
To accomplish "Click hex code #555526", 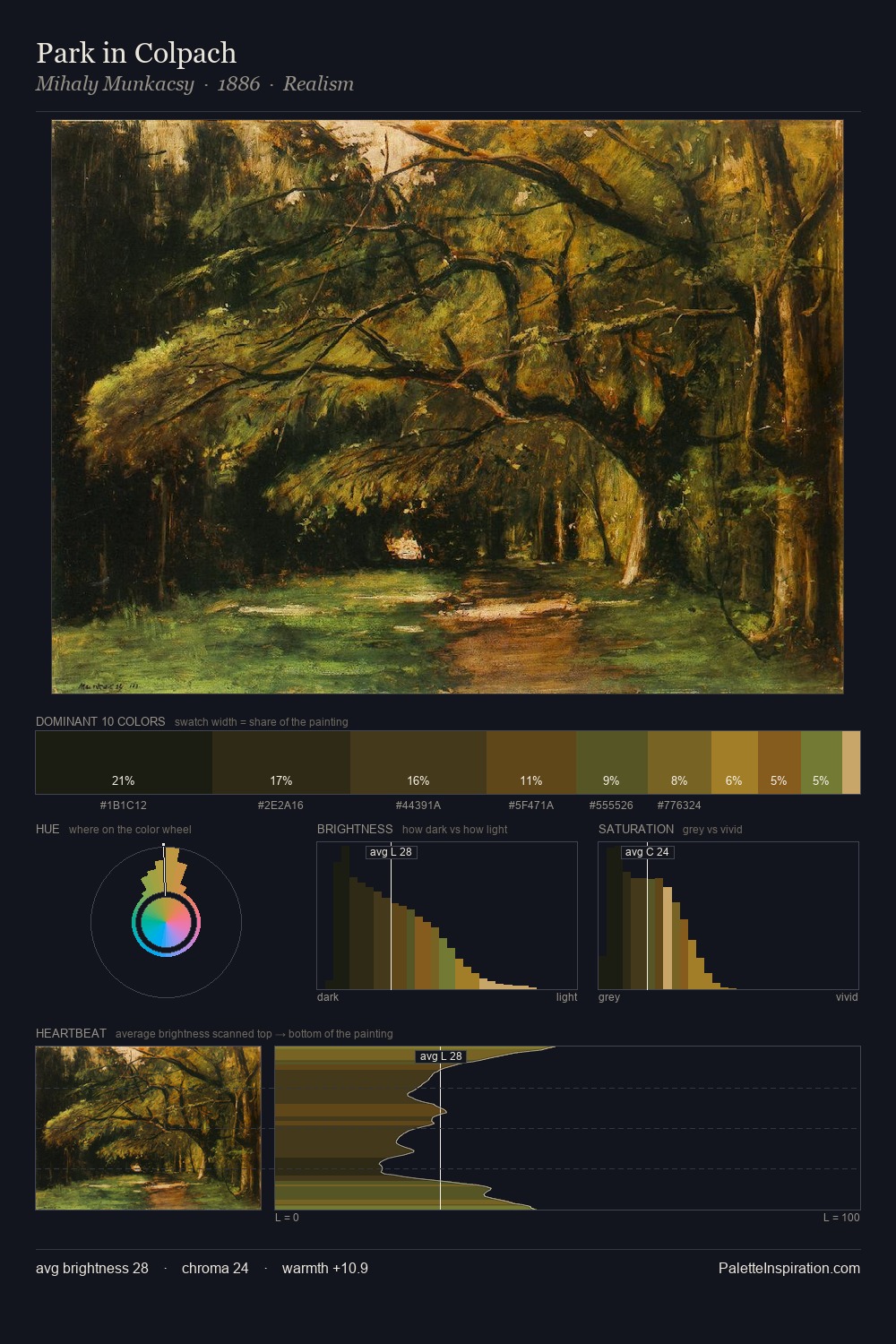I will (611, 805).
